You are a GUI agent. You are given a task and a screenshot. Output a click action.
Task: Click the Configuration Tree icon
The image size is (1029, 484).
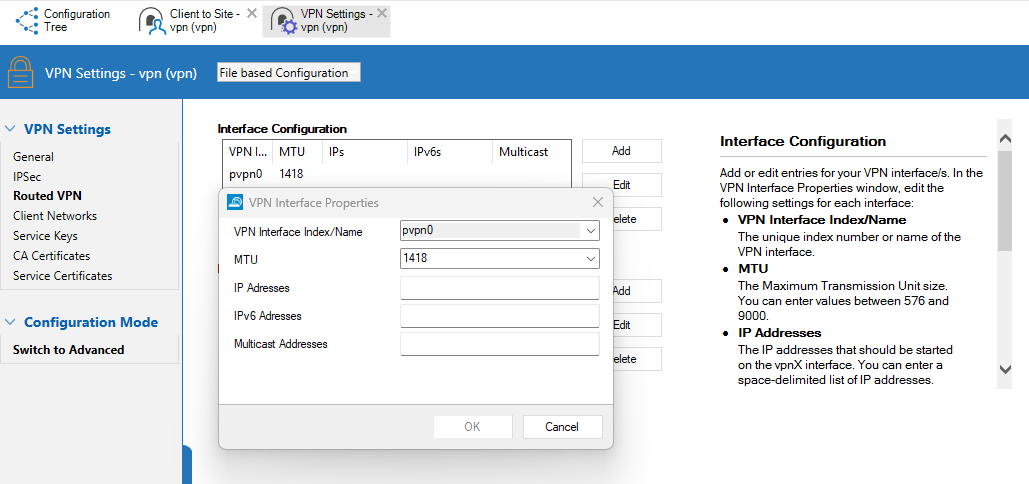[x=27, y=20]
